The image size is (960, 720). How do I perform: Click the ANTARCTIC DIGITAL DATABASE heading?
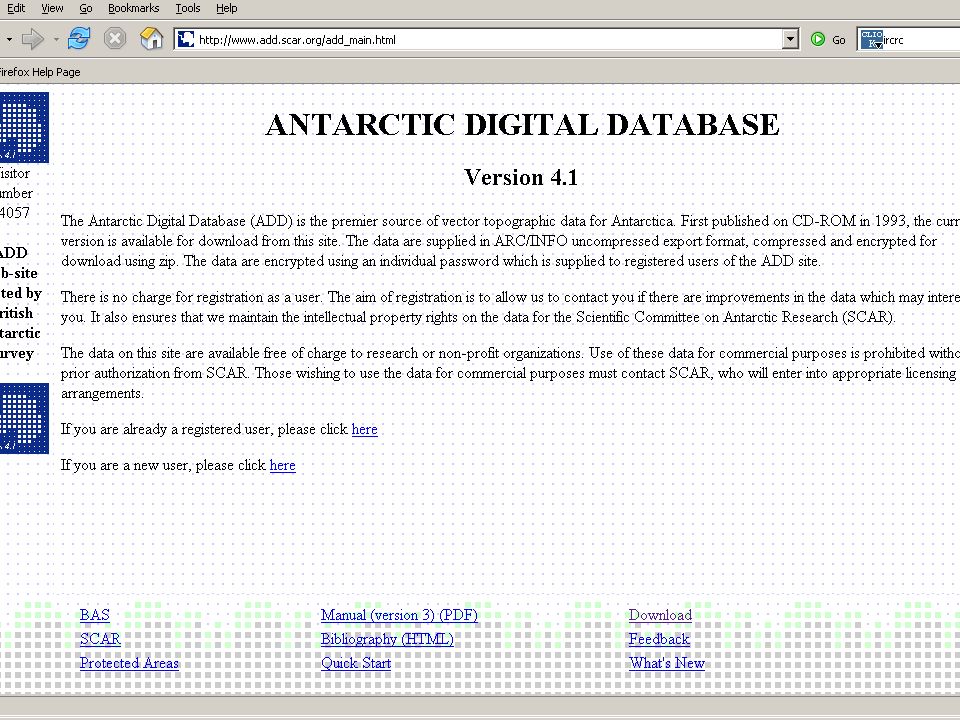(522, 125)
